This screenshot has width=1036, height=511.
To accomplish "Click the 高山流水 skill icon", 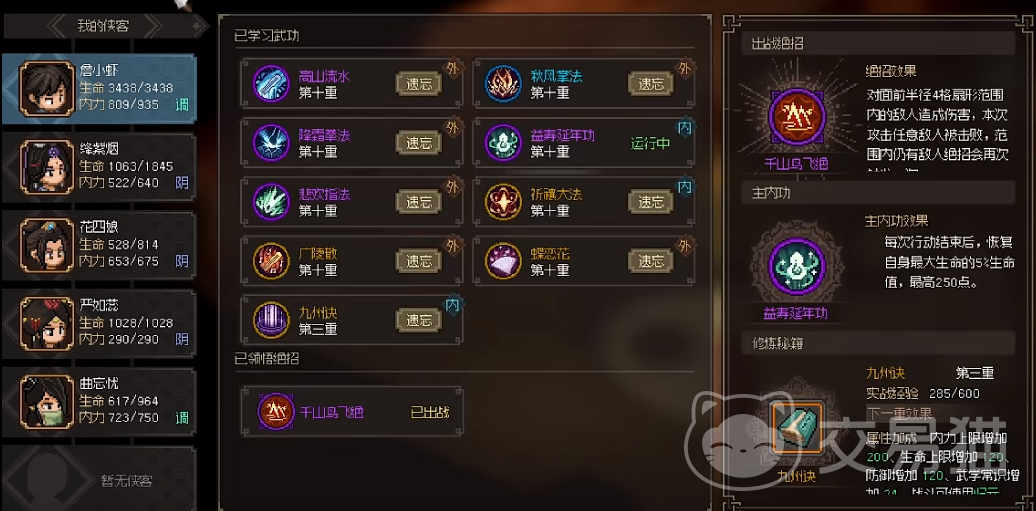I will (271, 84).
